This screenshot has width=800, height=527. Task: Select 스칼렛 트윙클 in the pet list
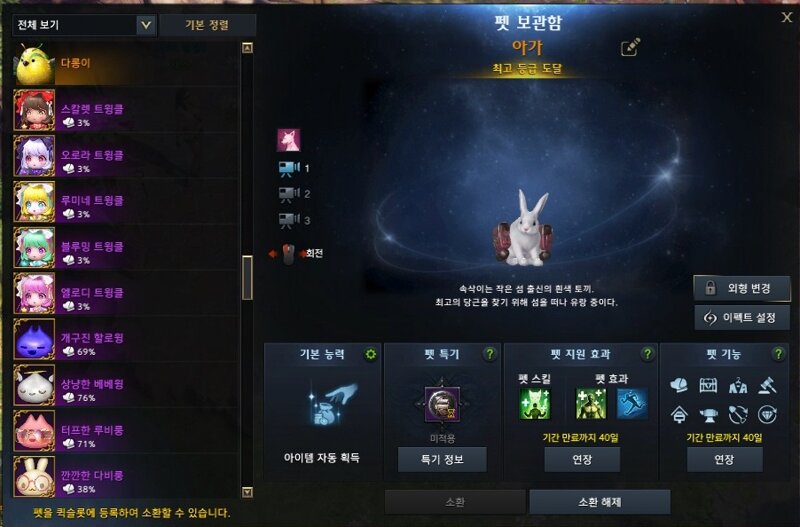coord(126,110)
